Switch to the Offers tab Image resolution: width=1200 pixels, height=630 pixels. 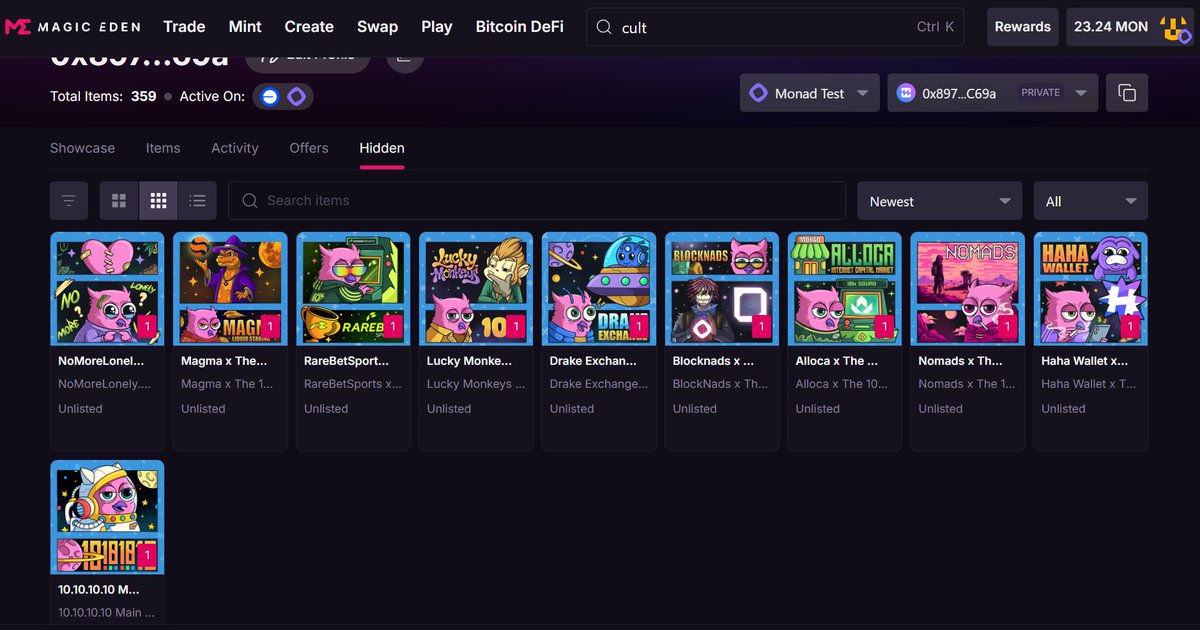[x=309, y=148]
